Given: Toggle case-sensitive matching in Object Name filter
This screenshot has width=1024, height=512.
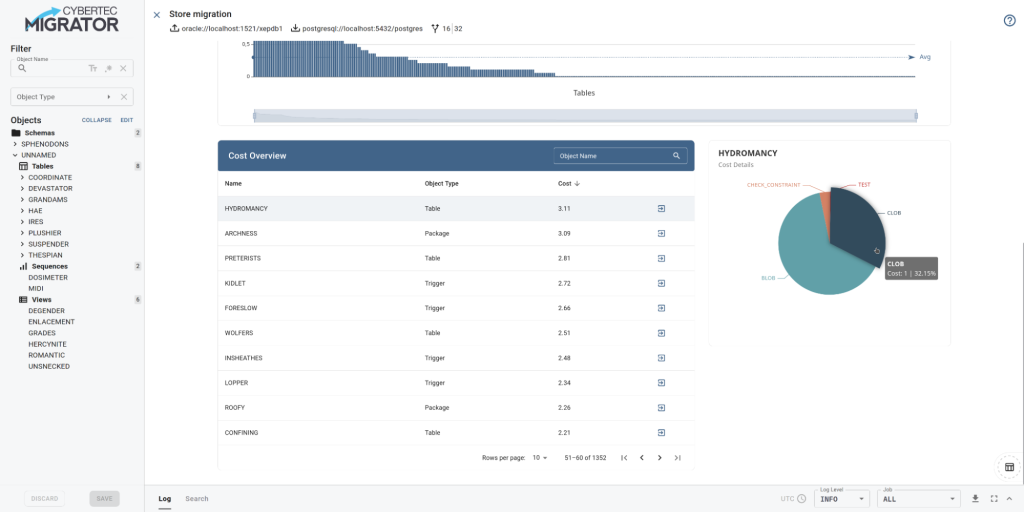Looking at the screenshot, I should (93, 68).
